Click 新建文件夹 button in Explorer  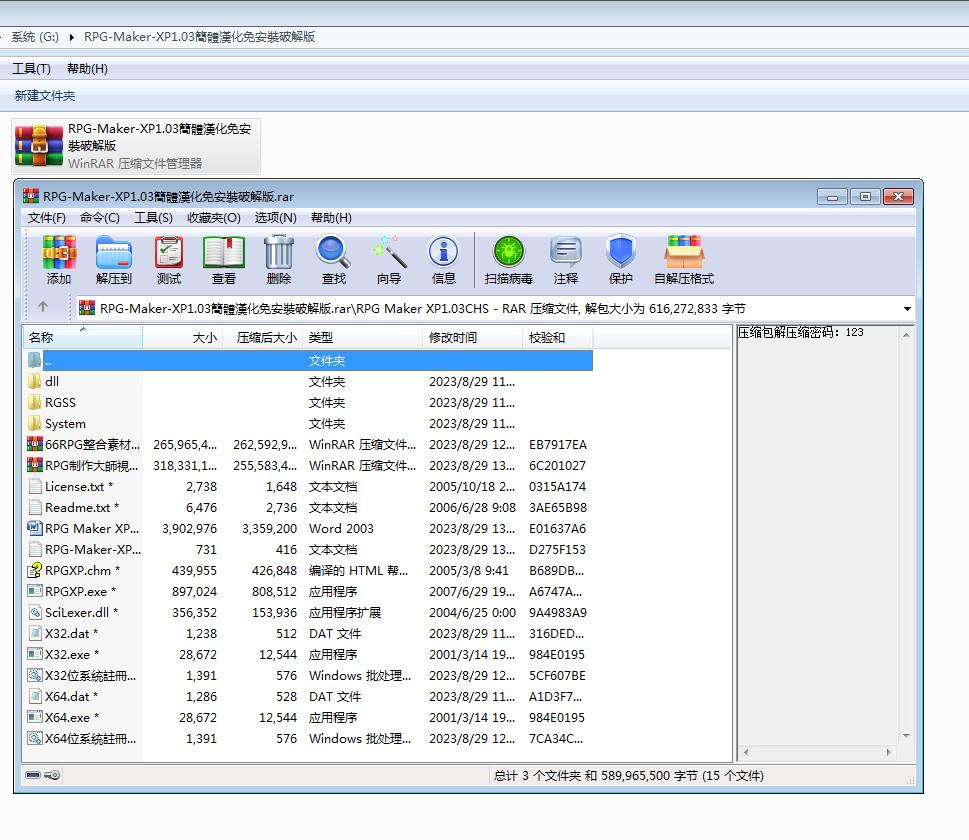click(x=44, y=96)
